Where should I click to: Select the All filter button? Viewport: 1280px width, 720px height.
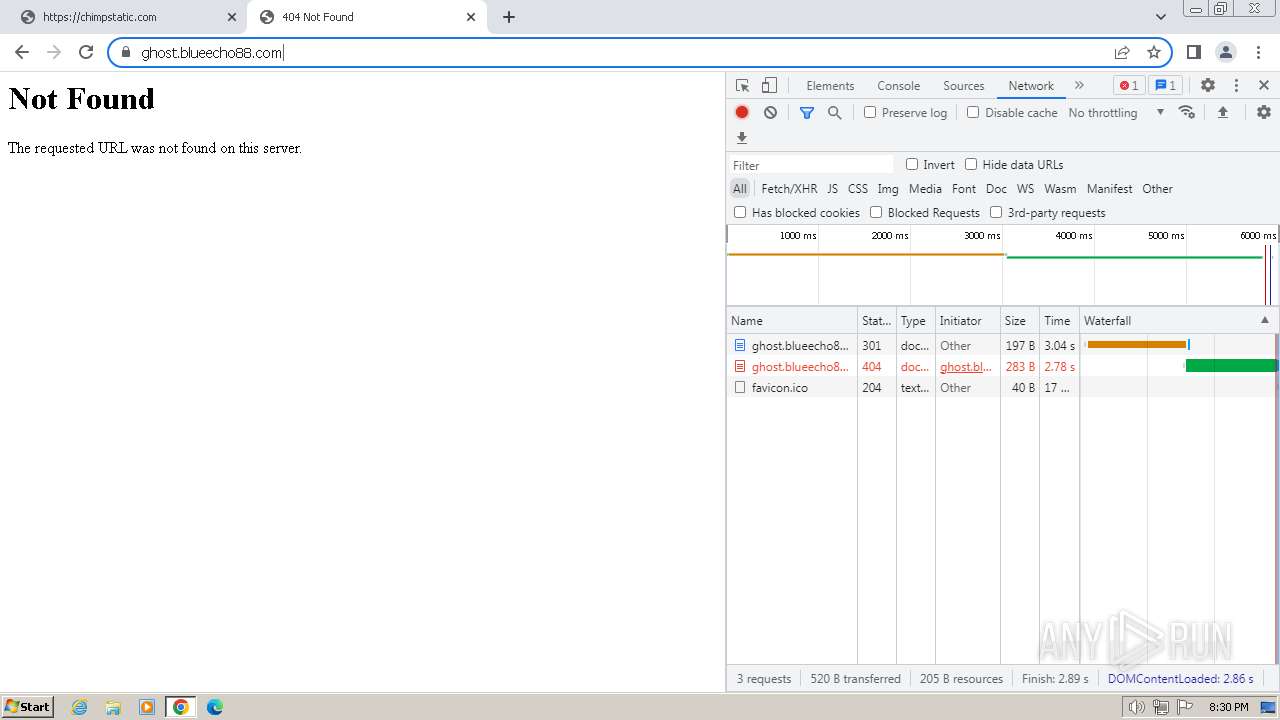(740, 189)
